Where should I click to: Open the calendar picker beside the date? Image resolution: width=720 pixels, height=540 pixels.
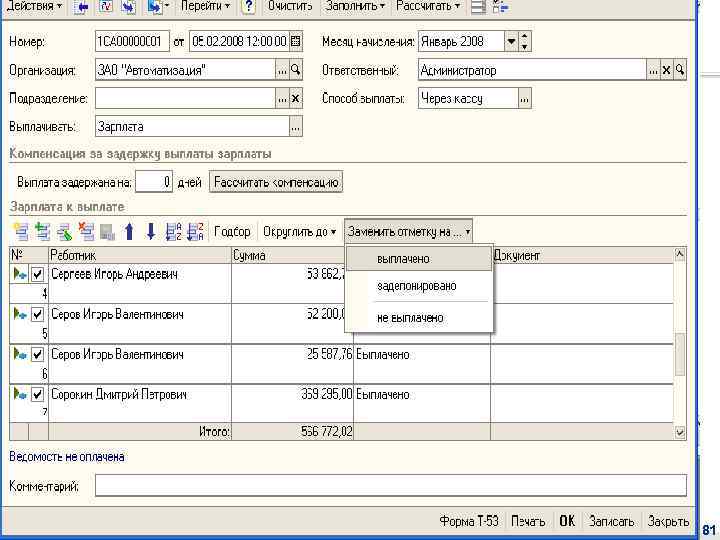pos(296,41)
